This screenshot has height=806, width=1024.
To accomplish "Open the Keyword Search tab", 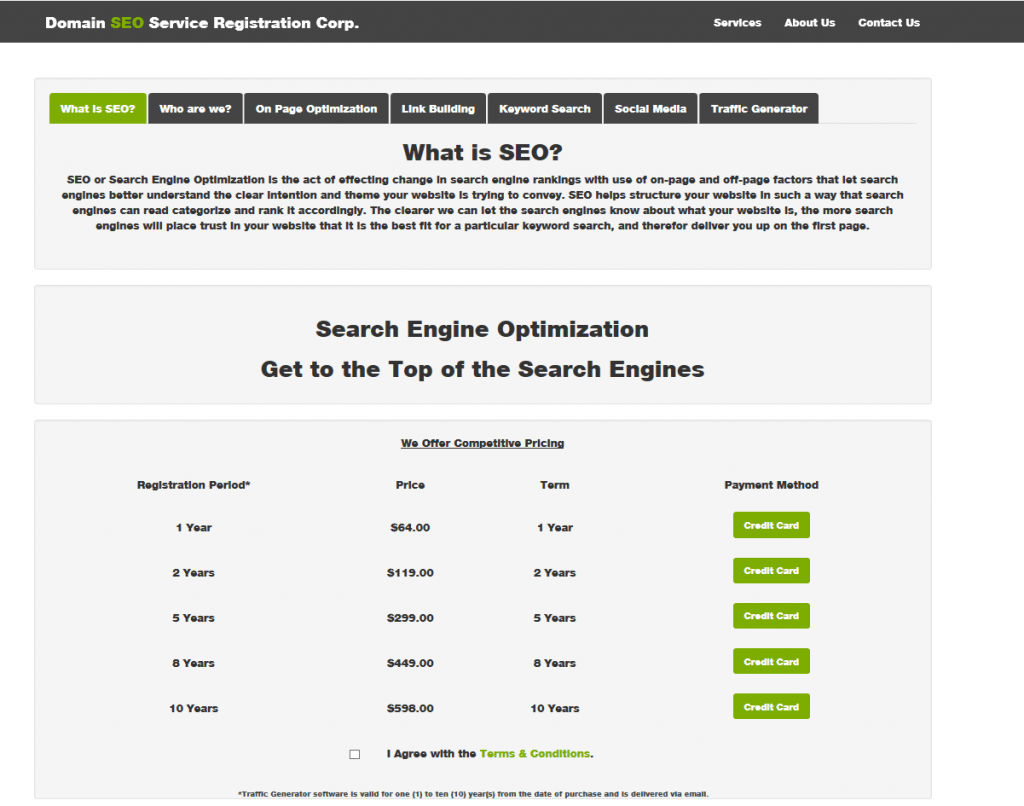I will (545, 108).
